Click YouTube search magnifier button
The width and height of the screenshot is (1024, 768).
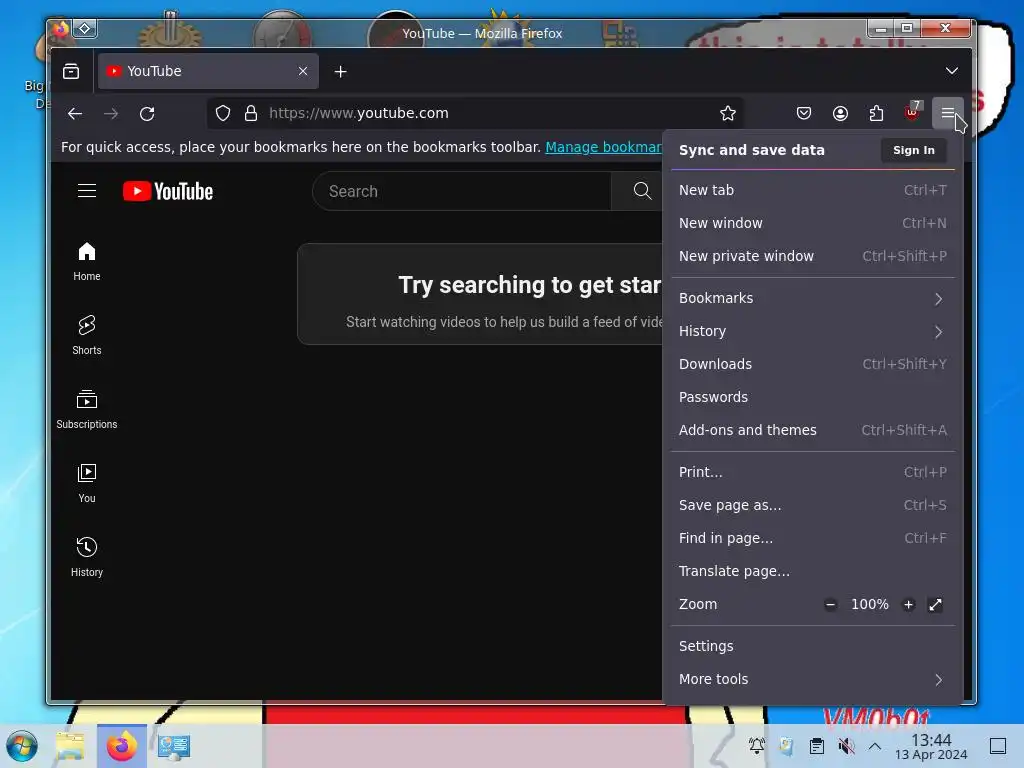pos(642,191)
